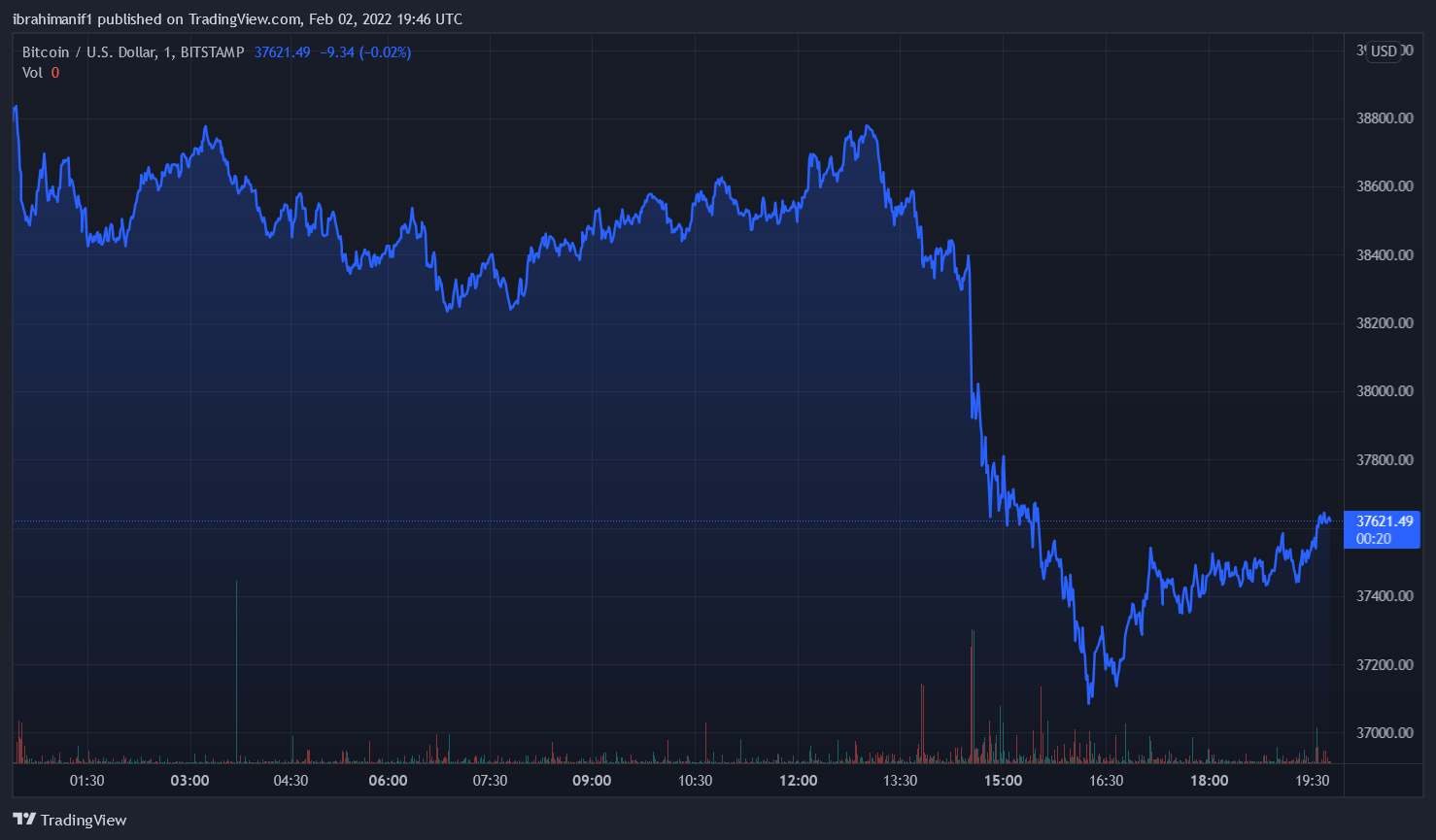Click the 00:20 bar countdown timer

tap(1373, 539)
